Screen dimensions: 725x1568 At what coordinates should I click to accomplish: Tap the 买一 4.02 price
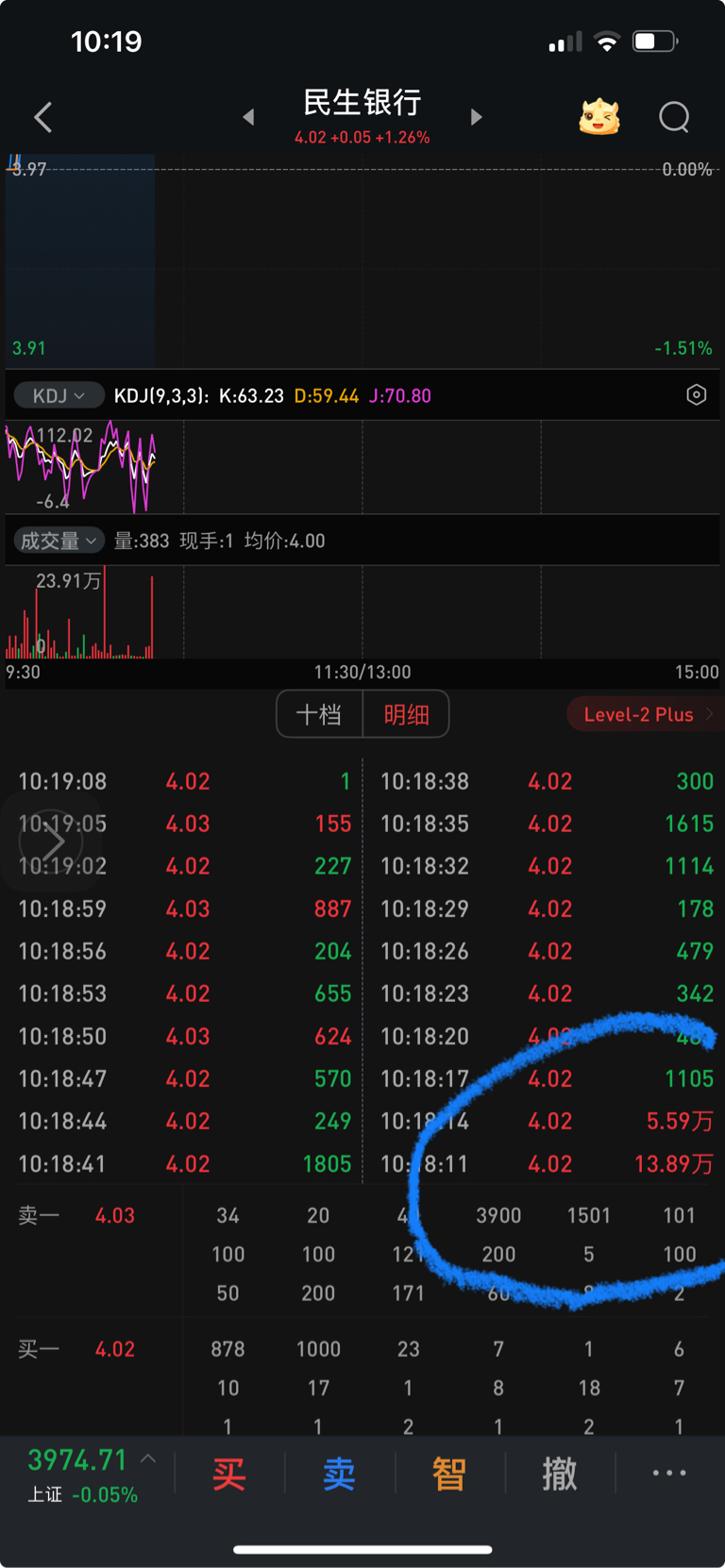point(115,1349)
